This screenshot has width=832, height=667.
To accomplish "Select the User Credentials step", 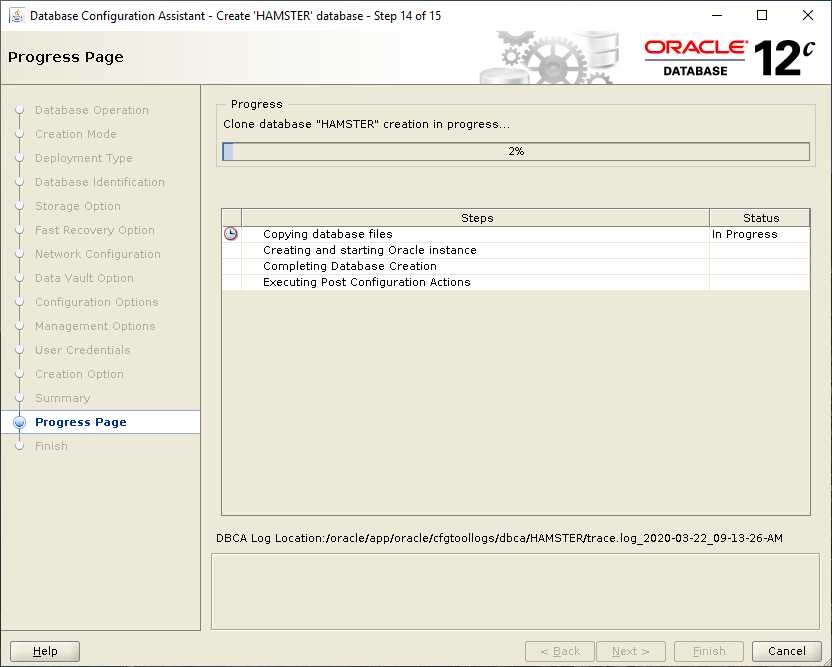I will [x=82, y=350].
